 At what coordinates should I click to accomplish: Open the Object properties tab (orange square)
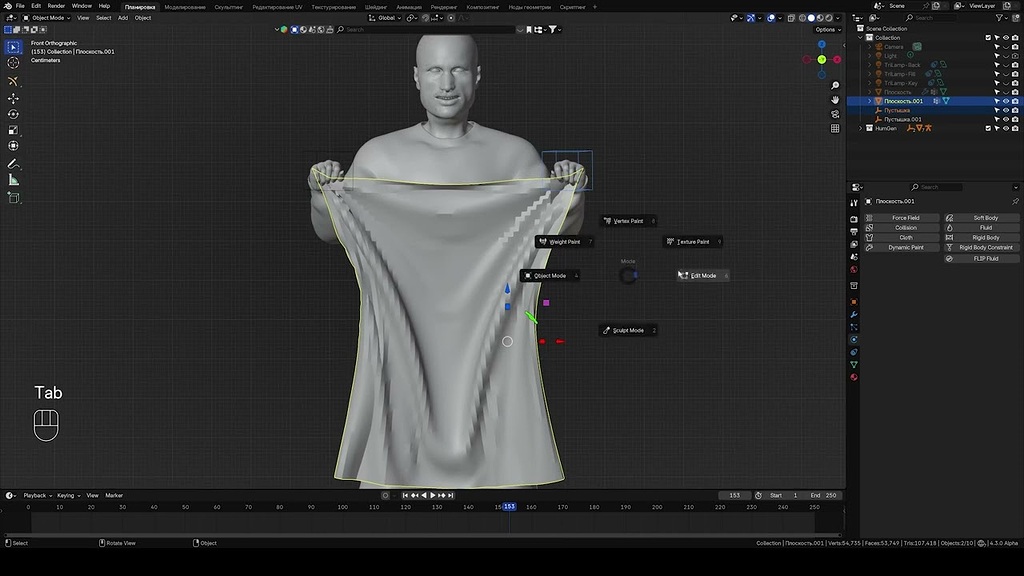(x=854, y=302)
